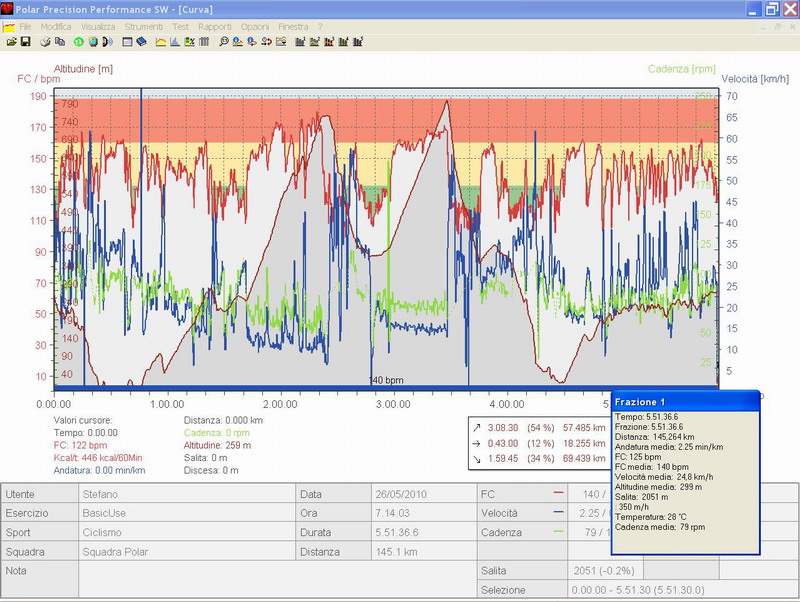
Task: Open file using the folder toolbar icon
Action: pyautogui.click(x=11, y=42)
